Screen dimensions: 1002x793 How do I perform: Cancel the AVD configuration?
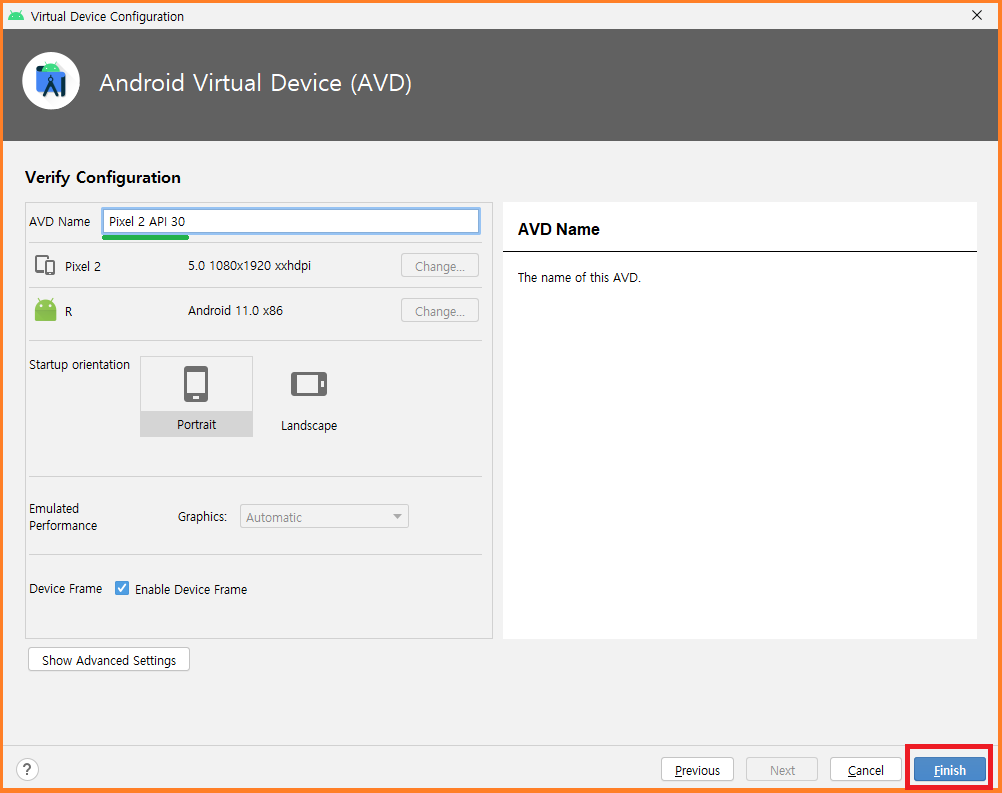point(866,769)
